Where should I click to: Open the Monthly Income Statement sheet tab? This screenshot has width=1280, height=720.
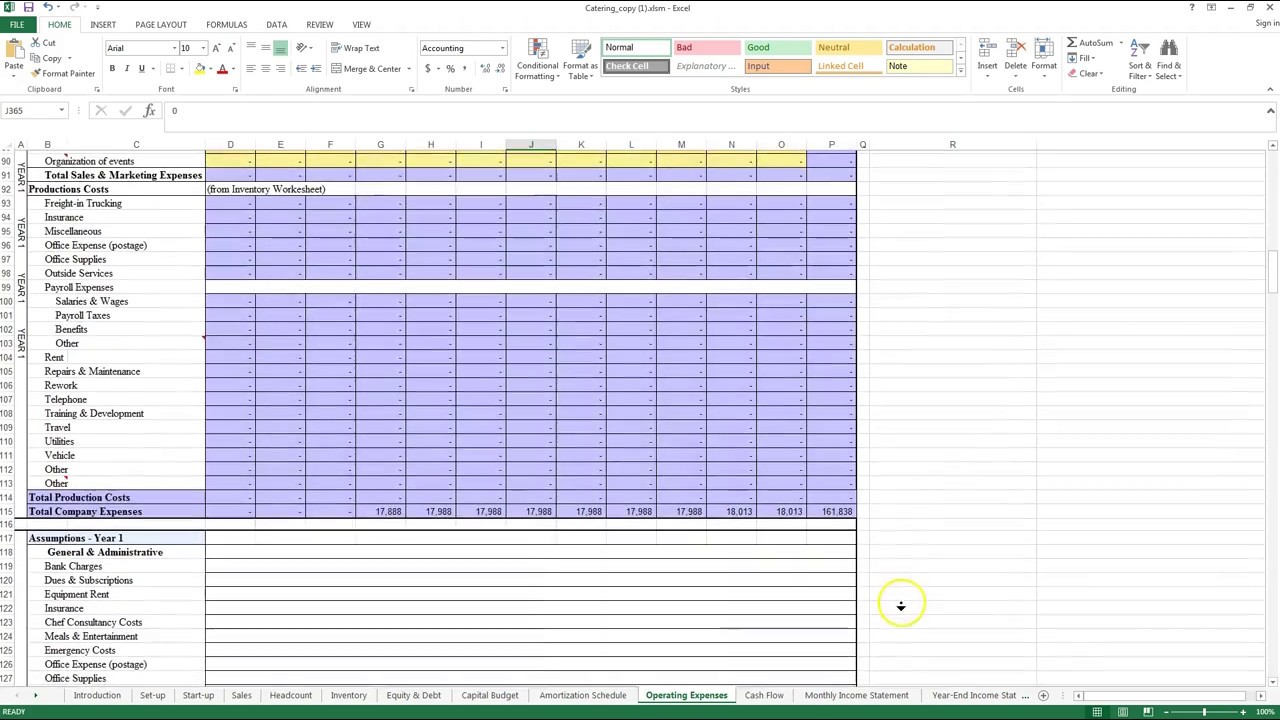pyautogui.click(x=857, y=695)
